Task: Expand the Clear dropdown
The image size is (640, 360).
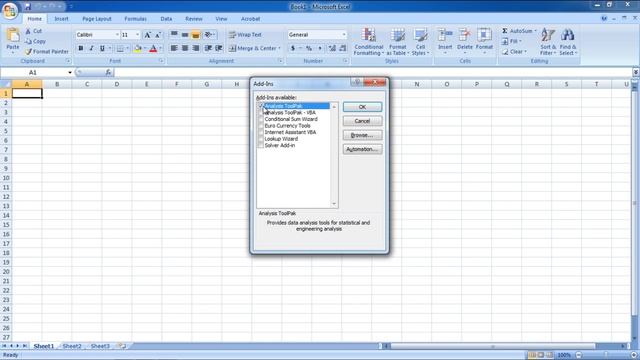Action: pos(526,52)
